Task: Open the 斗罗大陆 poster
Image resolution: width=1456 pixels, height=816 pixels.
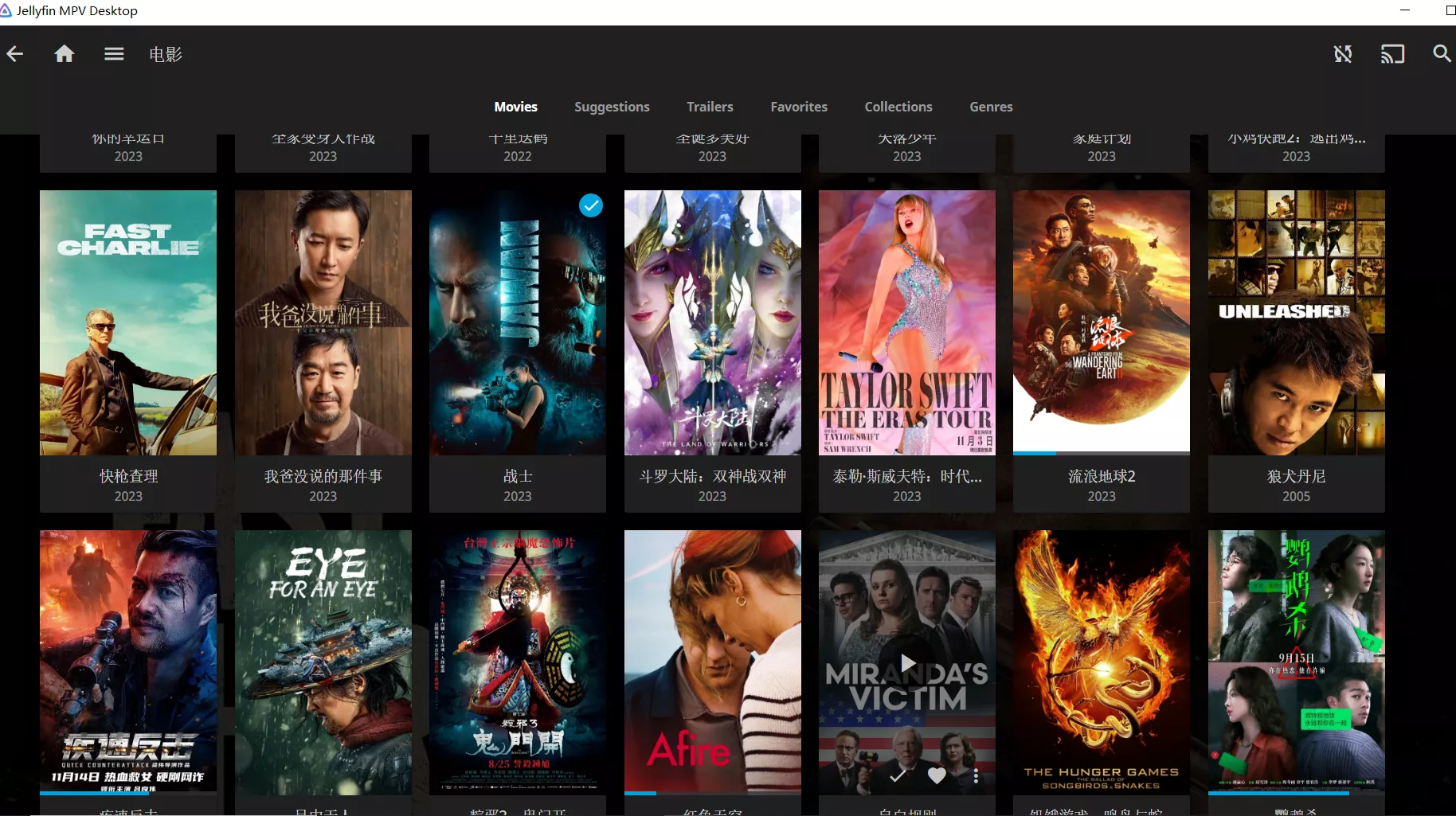Action: coord(712,322)
